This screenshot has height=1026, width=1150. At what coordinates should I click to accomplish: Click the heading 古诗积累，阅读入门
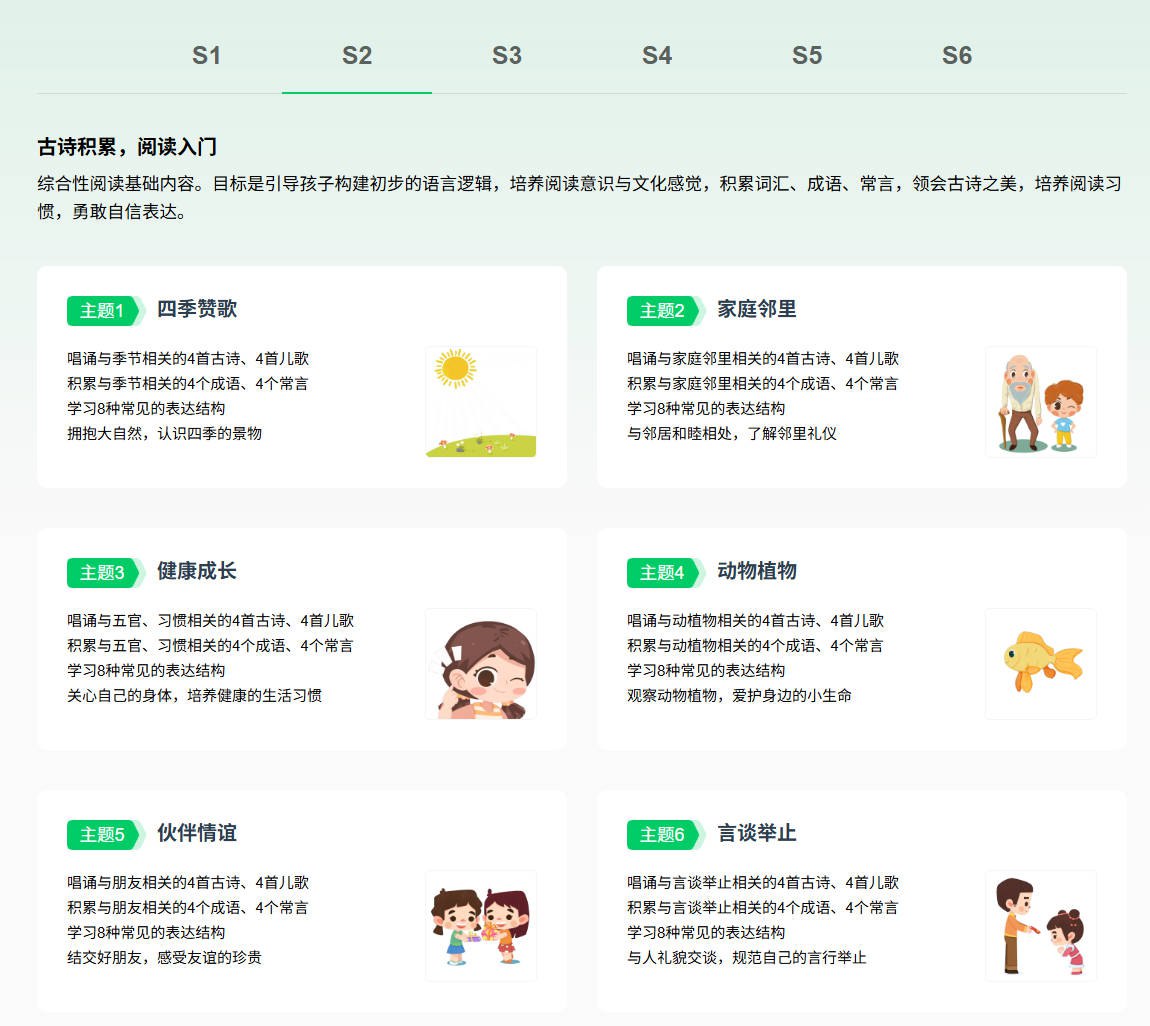pyautogui.click(x=127, y=147)
